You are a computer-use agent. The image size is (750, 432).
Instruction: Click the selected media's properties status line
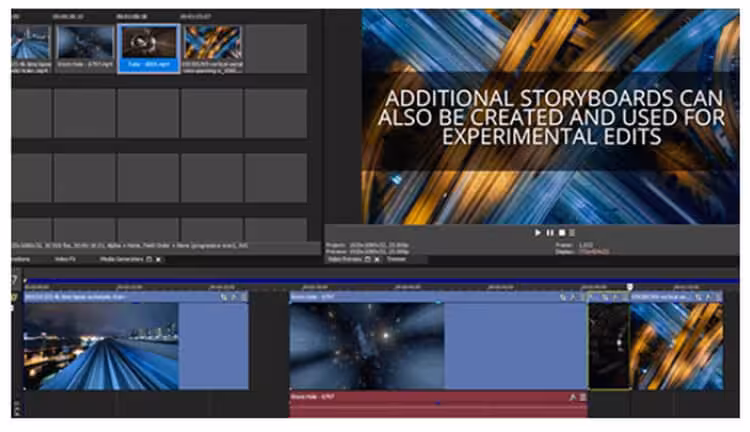(130, 245)
